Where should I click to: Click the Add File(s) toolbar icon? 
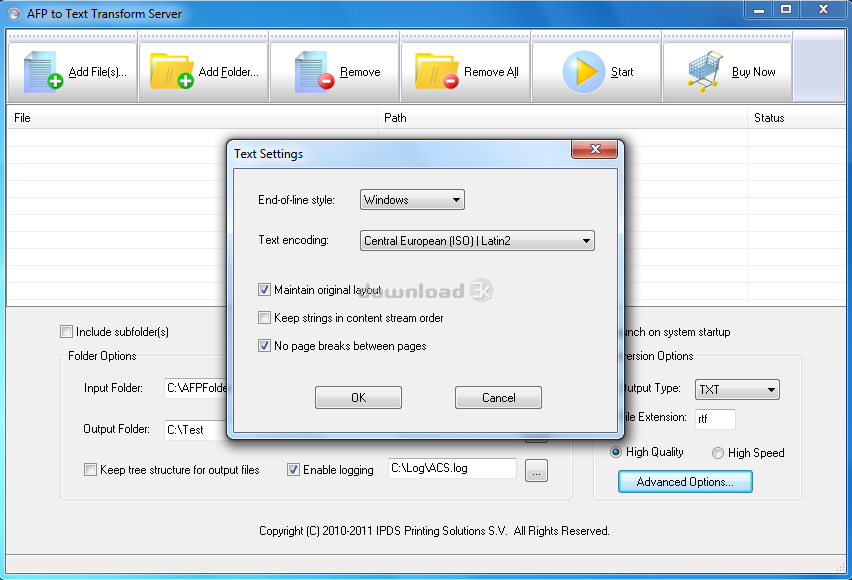pos(43,71)
